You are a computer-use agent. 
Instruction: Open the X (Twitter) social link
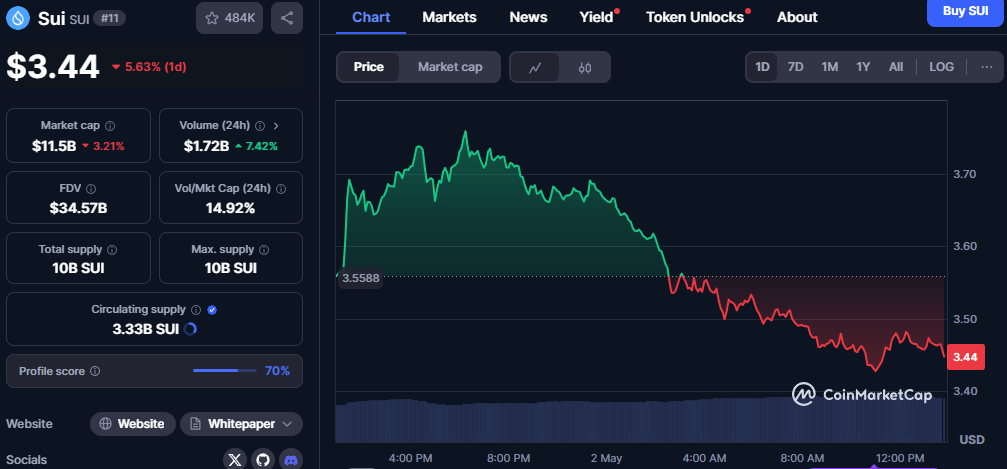(x=235, y=460)
